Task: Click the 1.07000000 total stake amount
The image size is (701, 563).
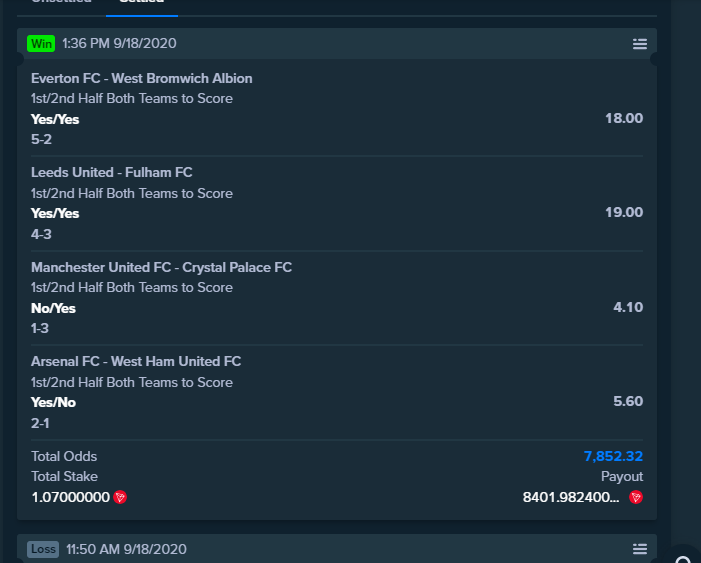Action: point(71,497)
